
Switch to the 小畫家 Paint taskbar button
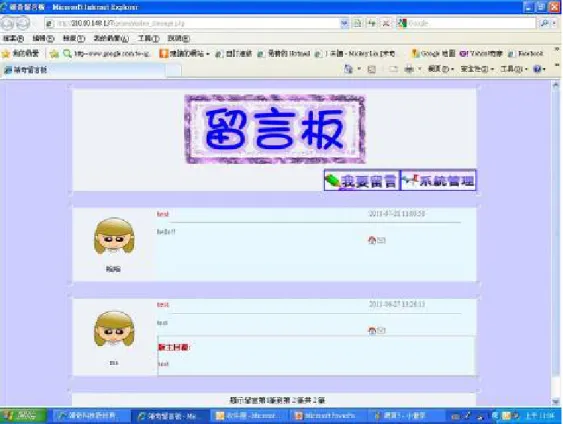406,416
